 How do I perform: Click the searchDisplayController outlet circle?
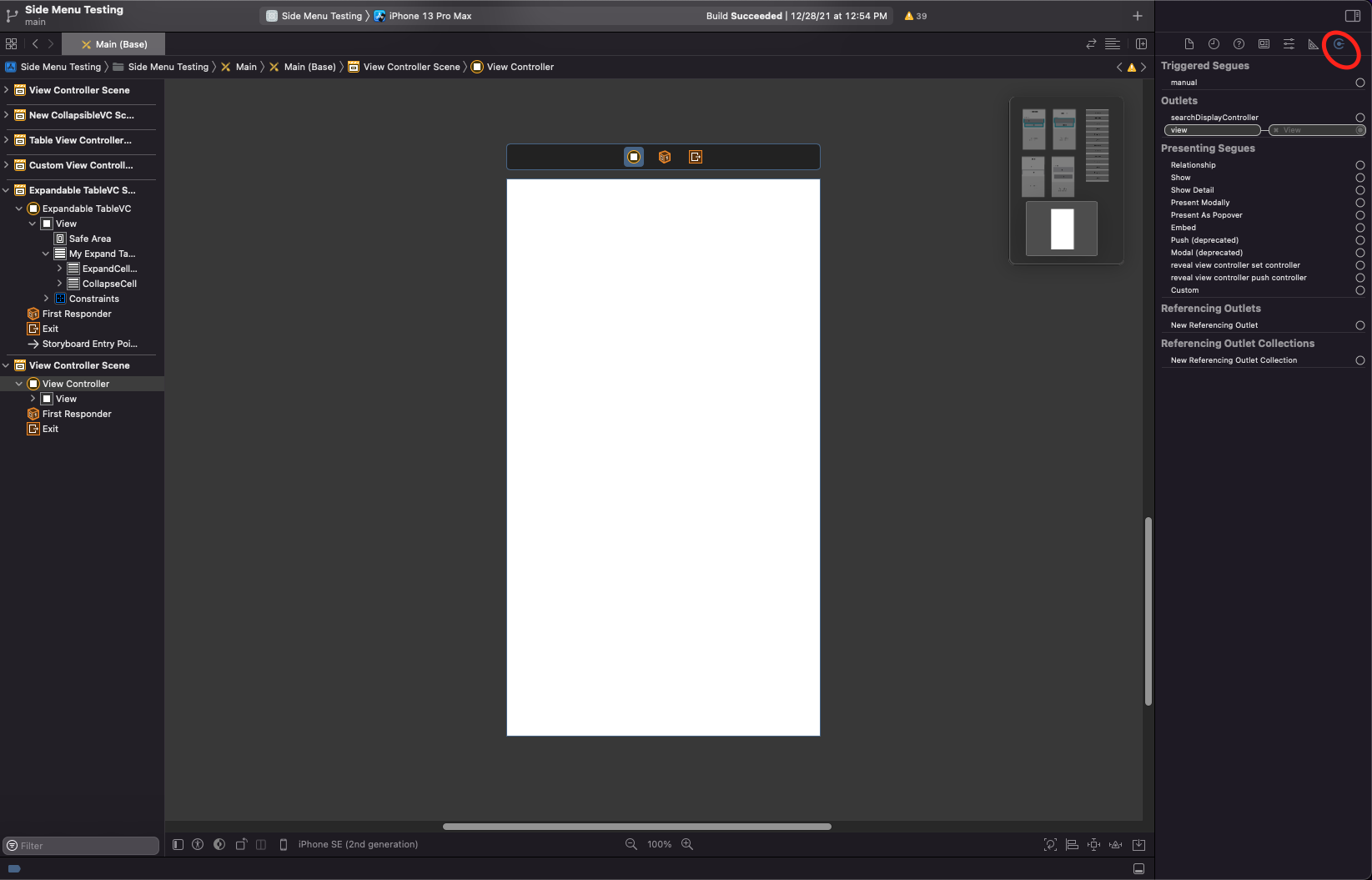pyautogui.click(x=1360, y=118)
